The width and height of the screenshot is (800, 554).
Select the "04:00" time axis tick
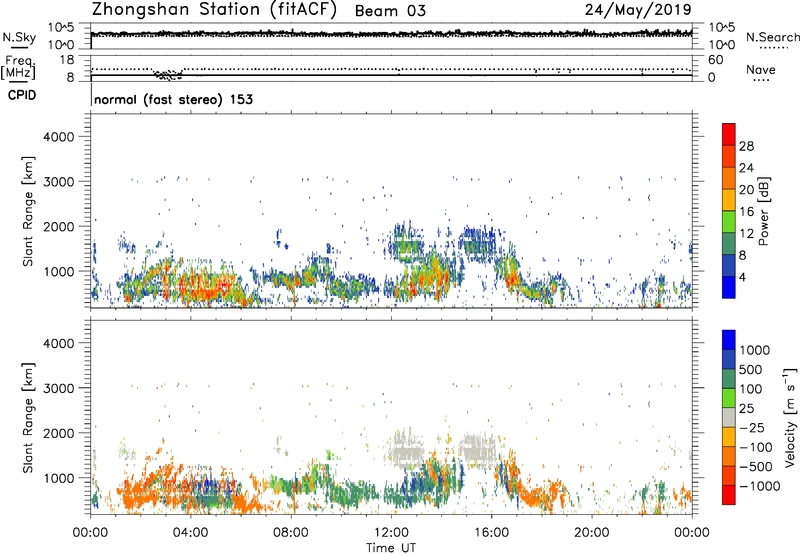pos(190,533)
